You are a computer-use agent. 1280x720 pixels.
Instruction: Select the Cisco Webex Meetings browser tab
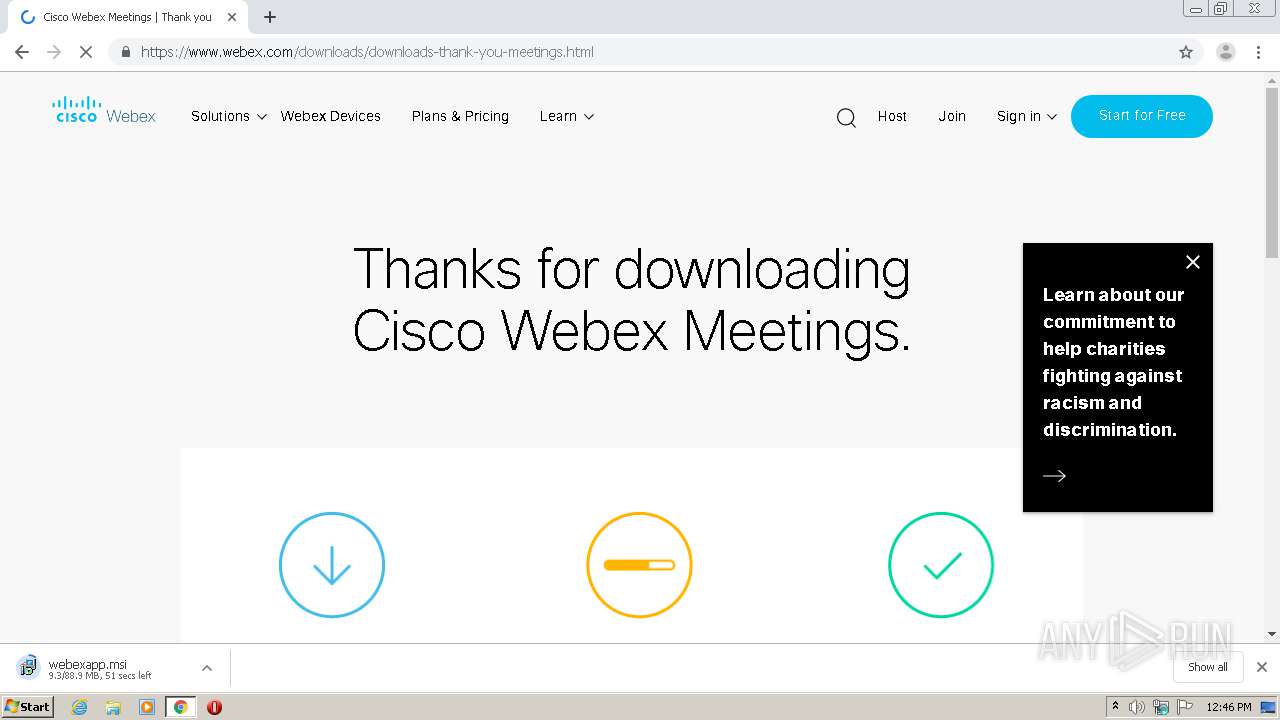click(x=127, y=17)
